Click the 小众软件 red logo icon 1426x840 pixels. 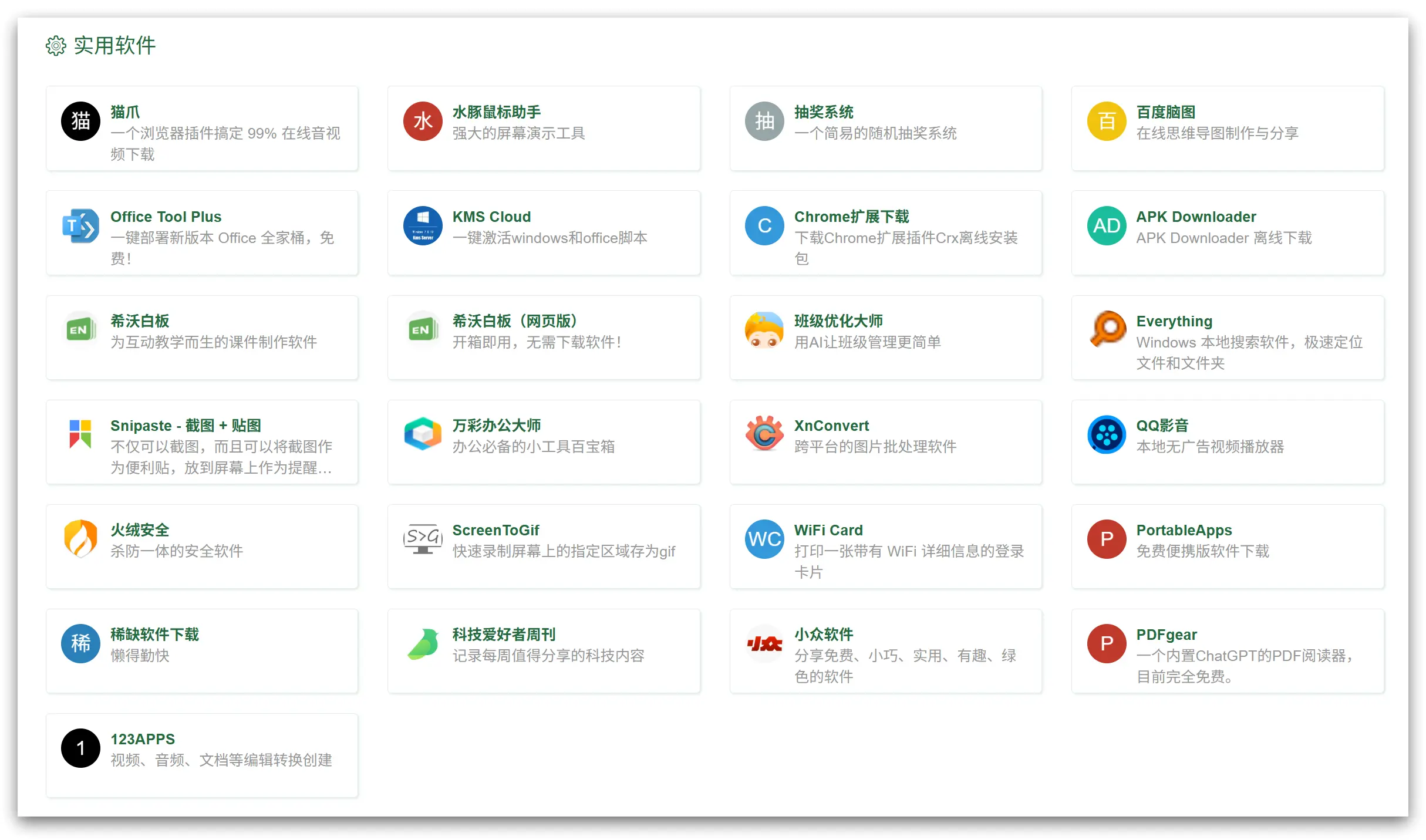(x=764, y=644)
